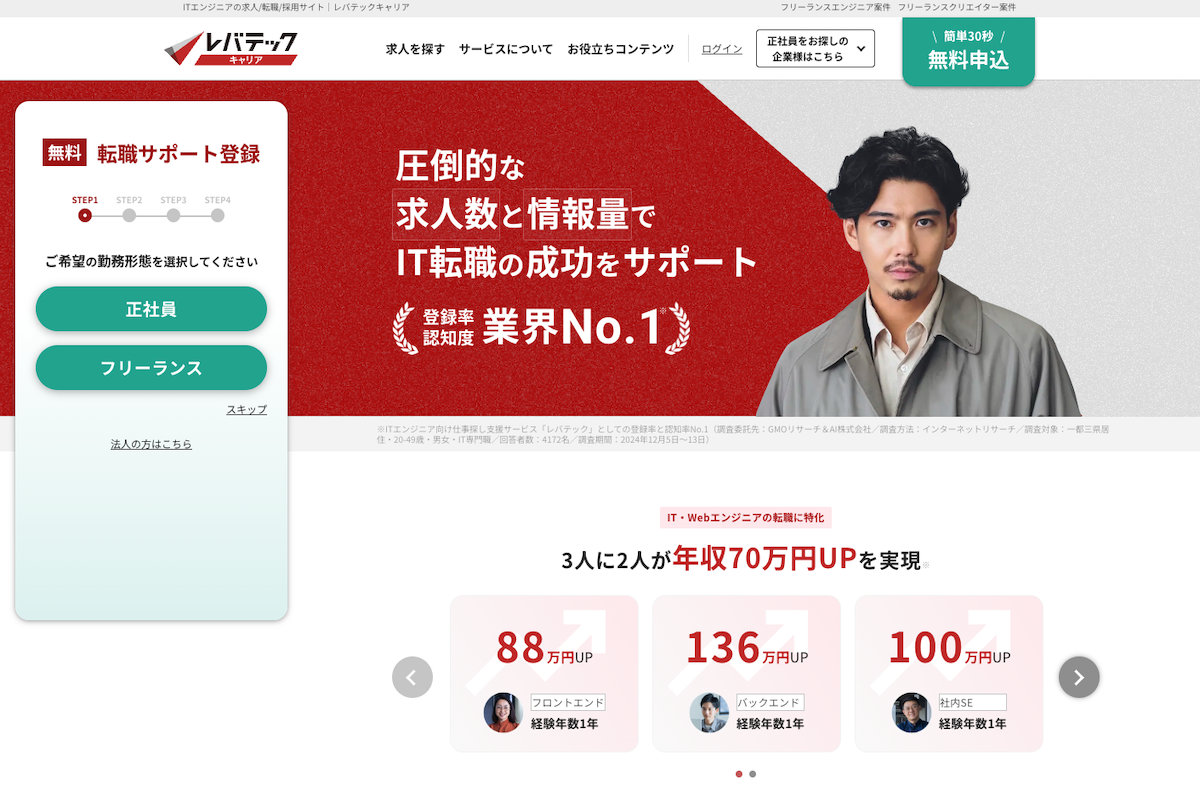Image resolution: width=1200 pixels, height=800 pixels.
Task: Open the 求人を探す menu
Action: (x=415, y=49)
